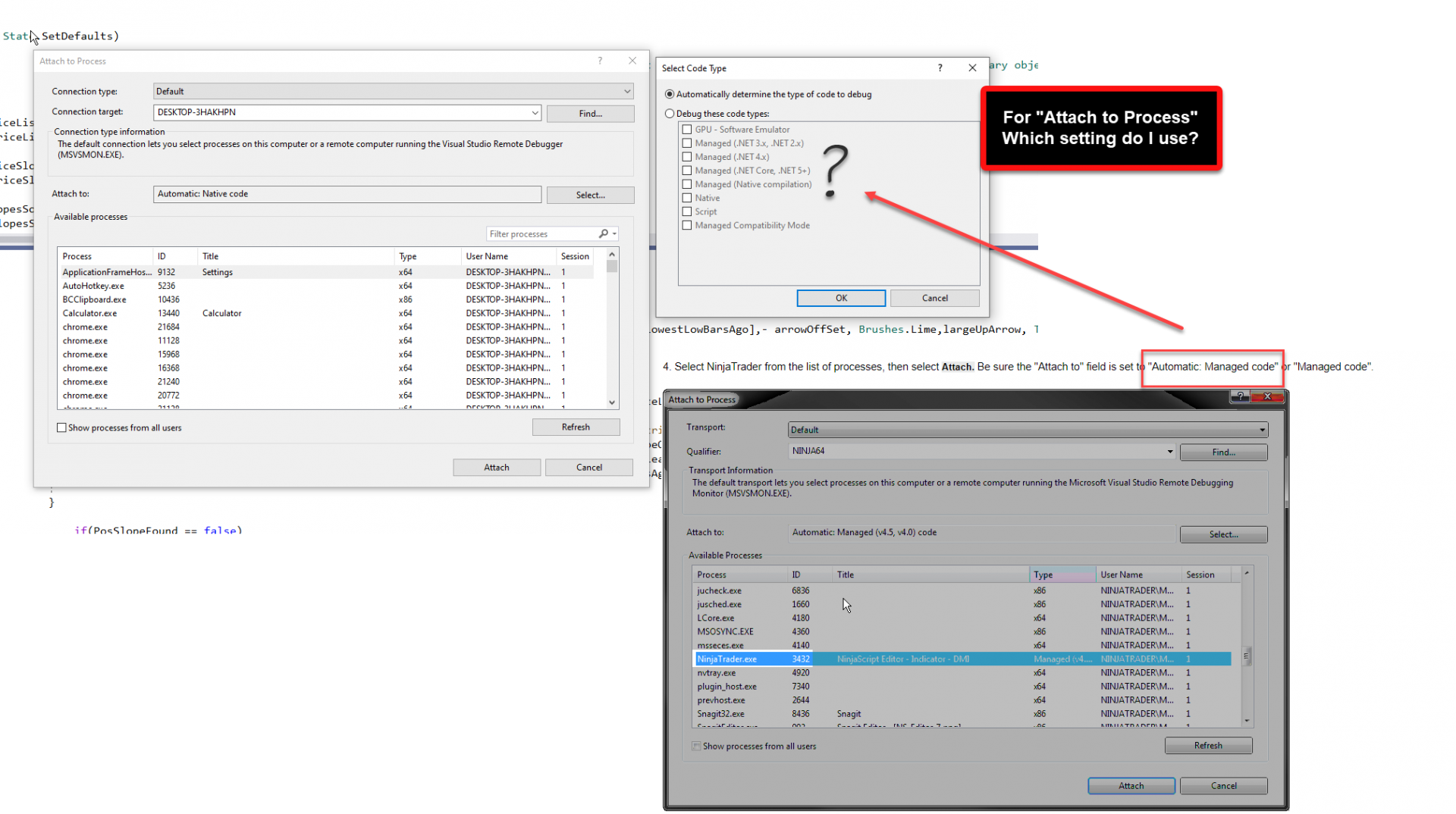Viewport: 1456px width, 814px height.
Task: Tick the Managed (.NET Core, .NET 5+) checkbox
Action: (687, 171)
